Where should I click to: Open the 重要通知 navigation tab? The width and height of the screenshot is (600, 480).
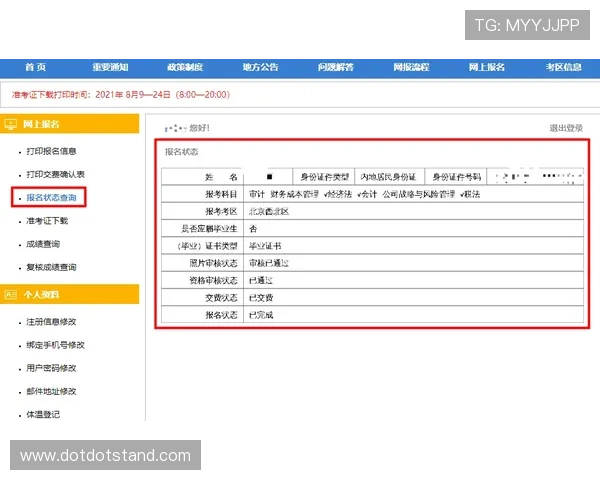(x=110, y=67)
